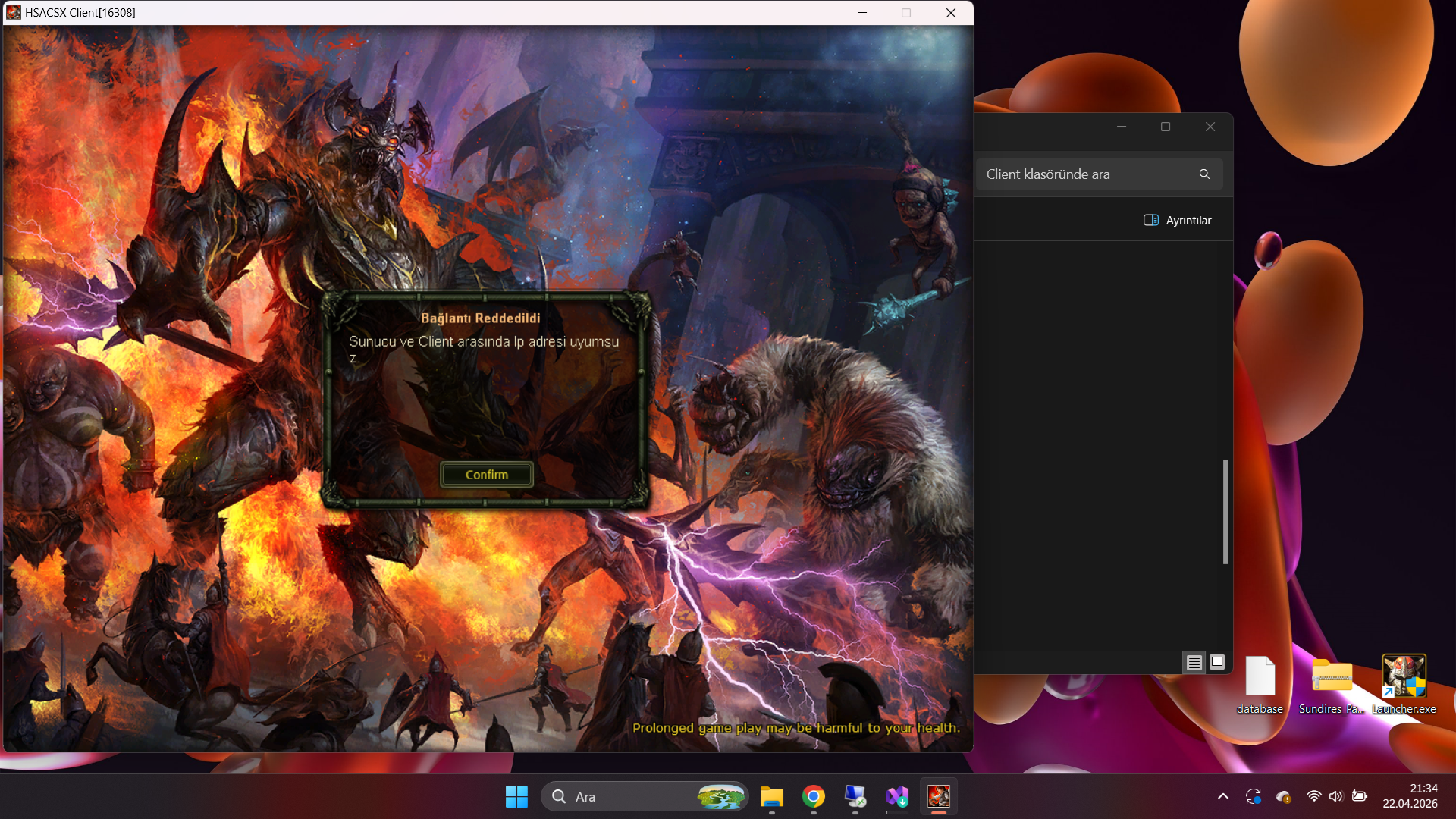This screenshot has width=1456, height=819.
Task: Switch Explorer to details list view
Action: (1194, 663)
